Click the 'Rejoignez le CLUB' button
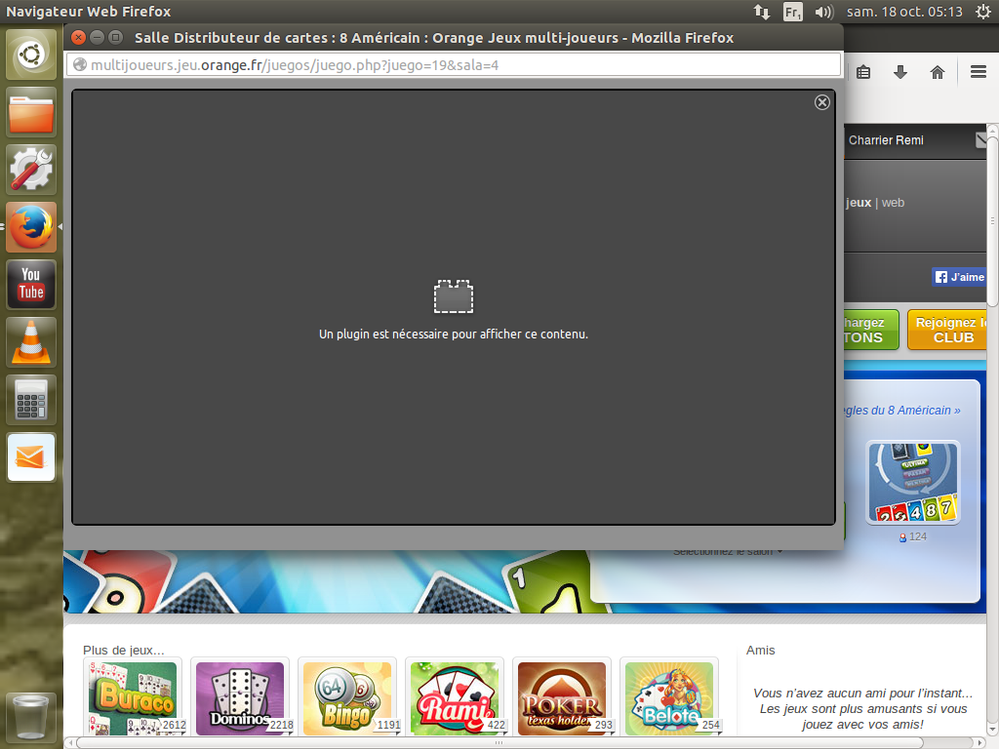 (x=950, y=330)
